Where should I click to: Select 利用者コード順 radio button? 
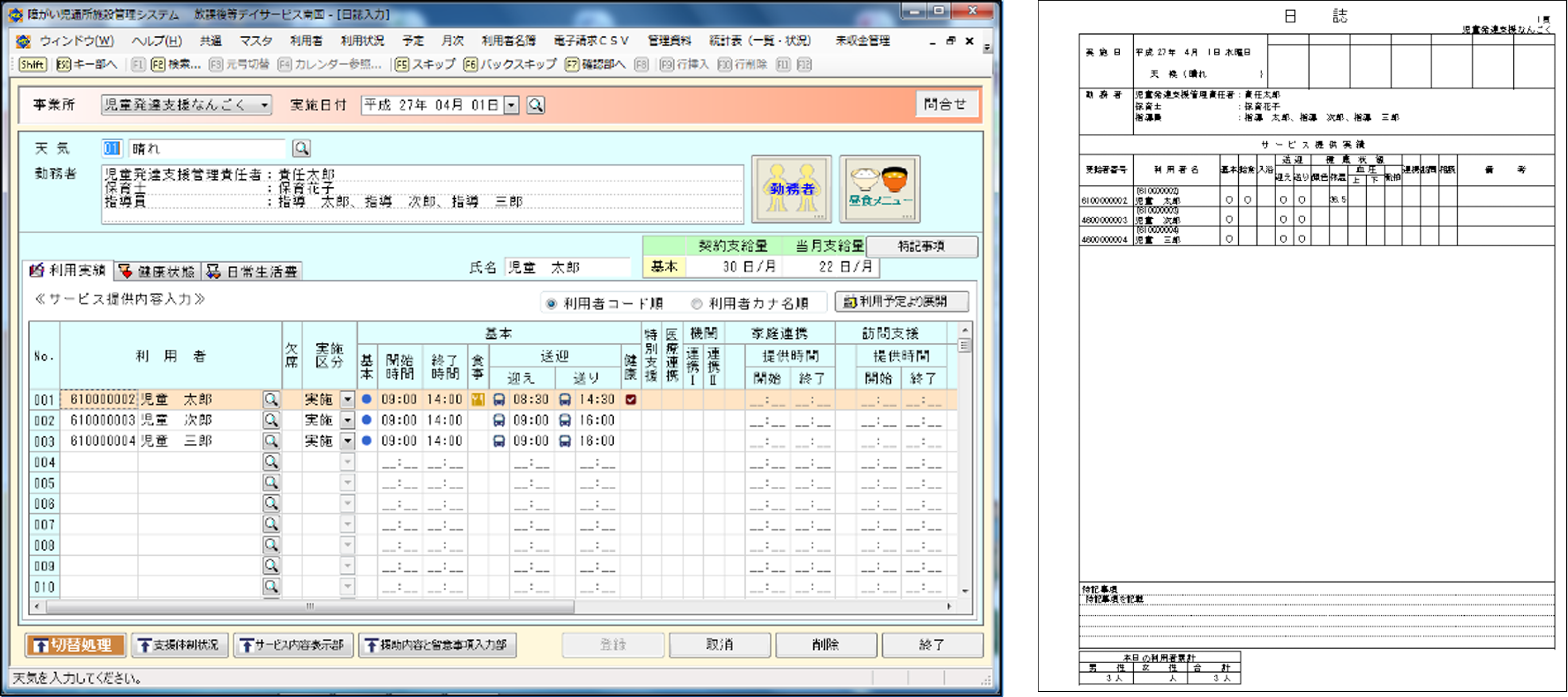(x=551, y=303)
